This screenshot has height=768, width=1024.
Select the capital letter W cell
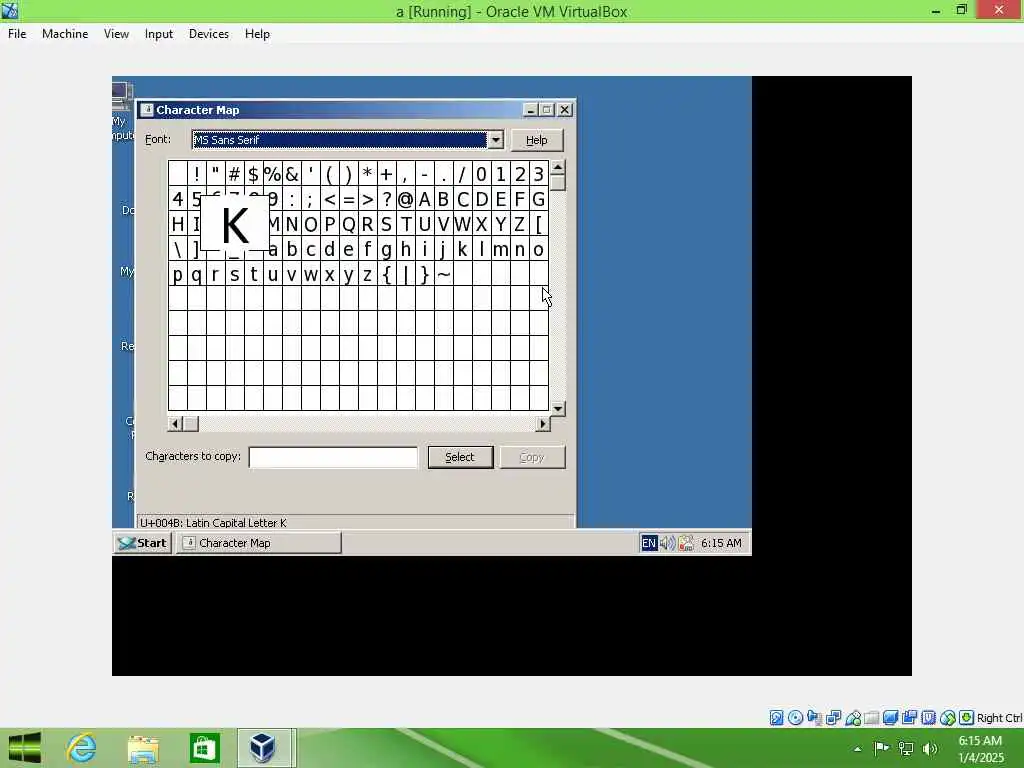[x=462, y=224]
